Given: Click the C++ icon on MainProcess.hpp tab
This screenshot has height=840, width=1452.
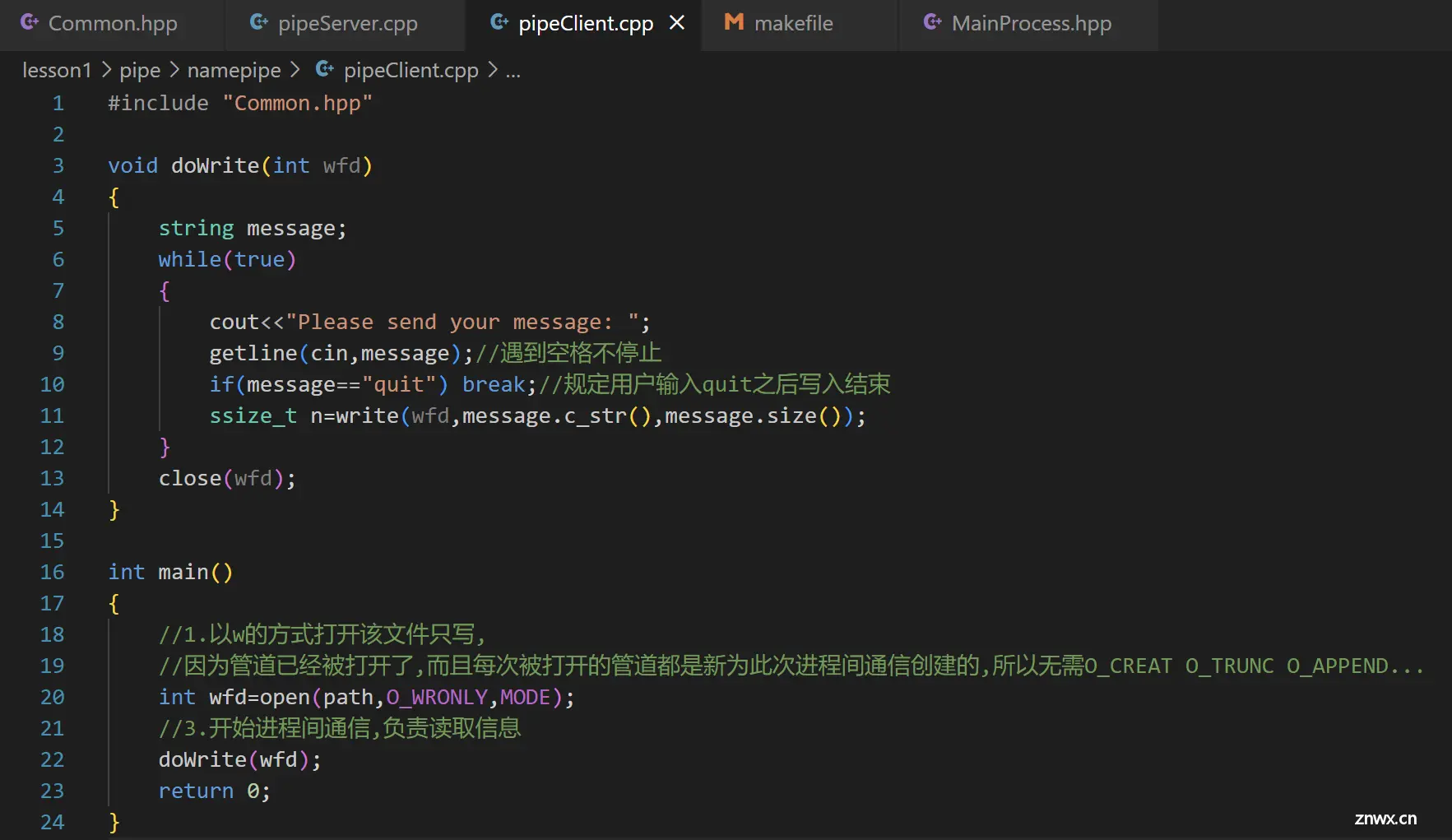Looking at the screenshot, I should pyautogui.click(x=932, y=22).
